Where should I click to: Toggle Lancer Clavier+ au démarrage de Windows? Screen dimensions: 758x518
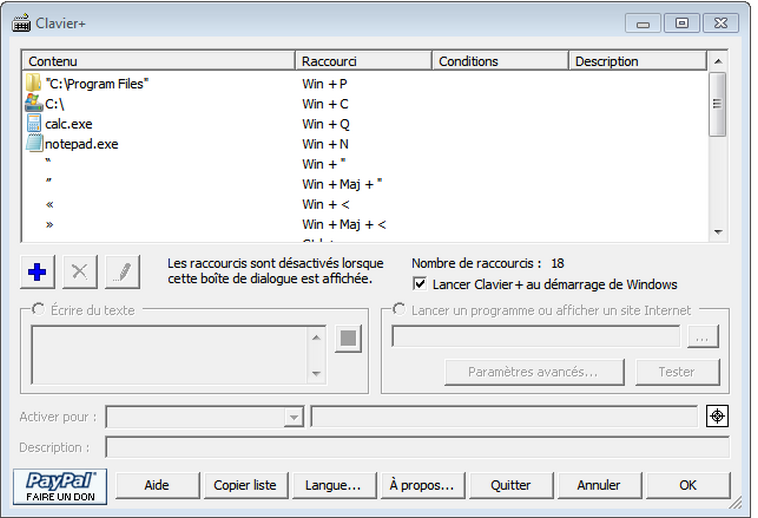[420, 285]
